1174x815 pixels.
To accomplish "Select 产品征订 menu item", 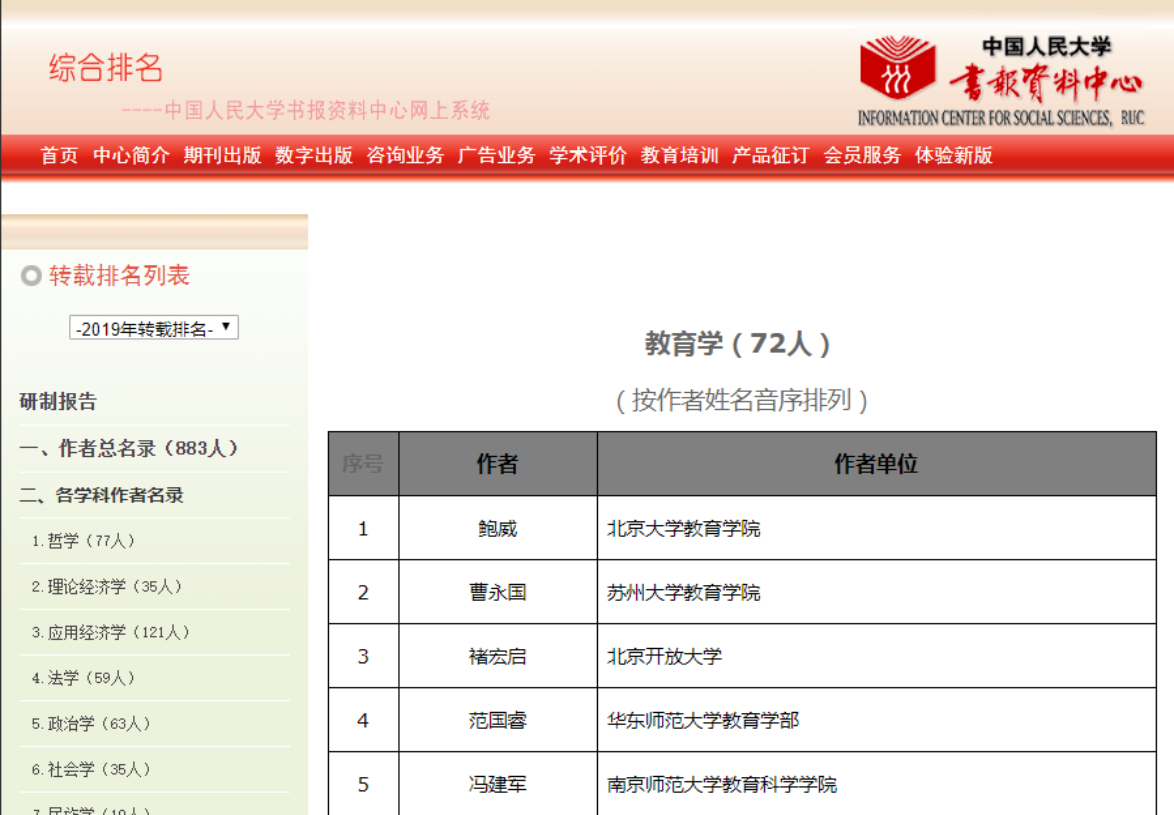I will click(770, 155).
